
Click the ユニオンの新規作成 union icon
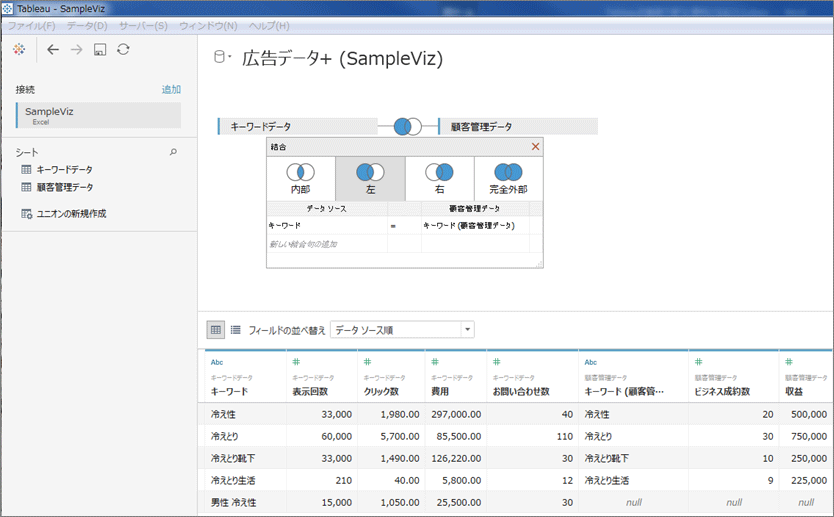coord(27,214)
